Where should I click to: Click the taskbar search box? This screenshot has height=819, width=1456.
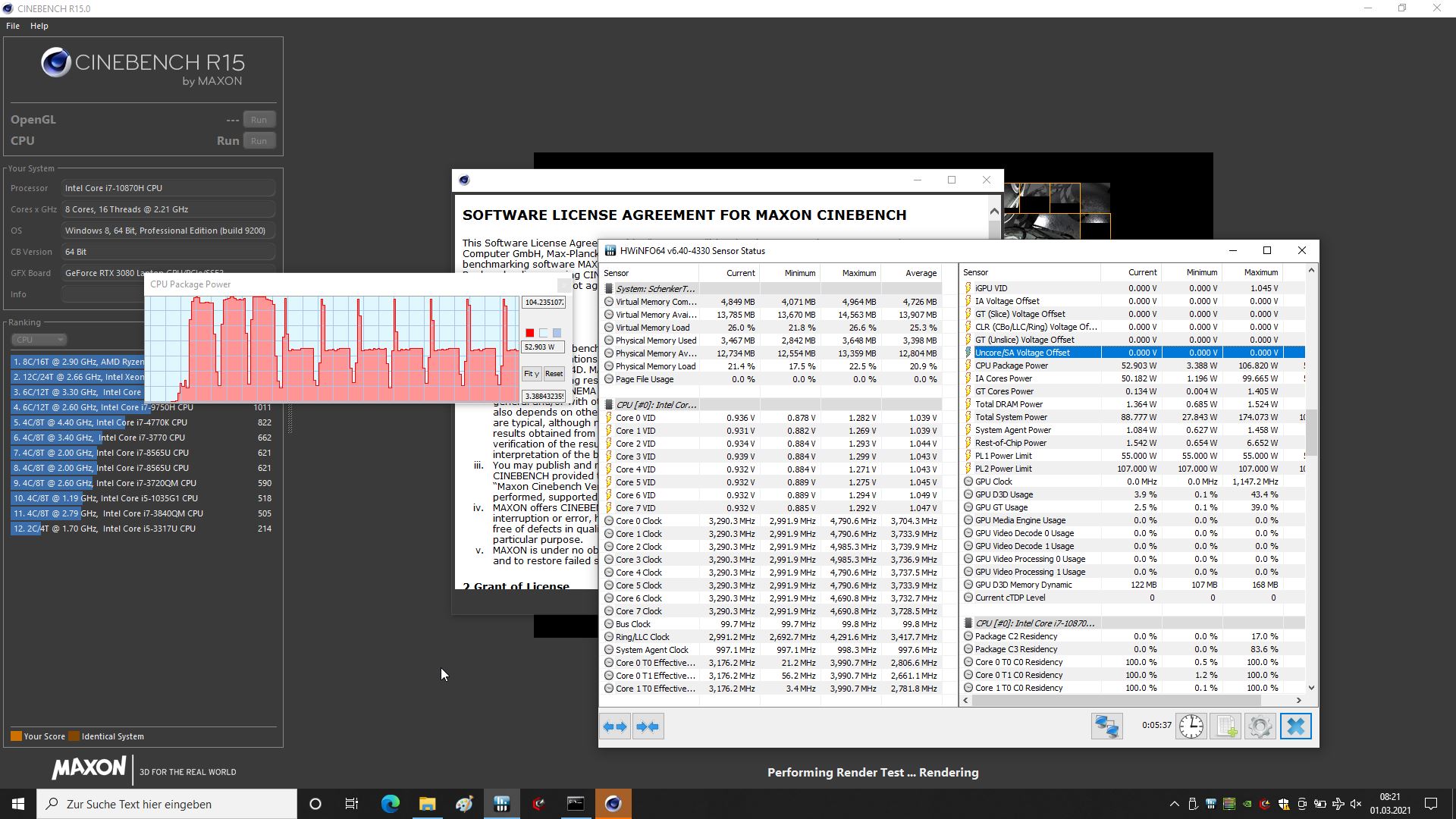(167, 804)
